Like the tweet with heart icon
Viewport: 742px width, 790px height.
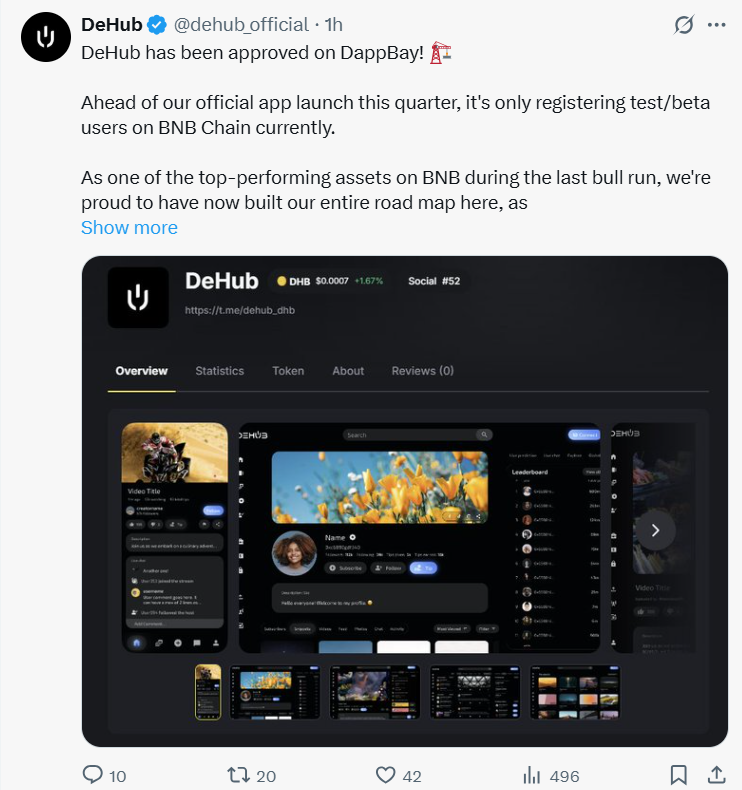click(x=386, y=775)
